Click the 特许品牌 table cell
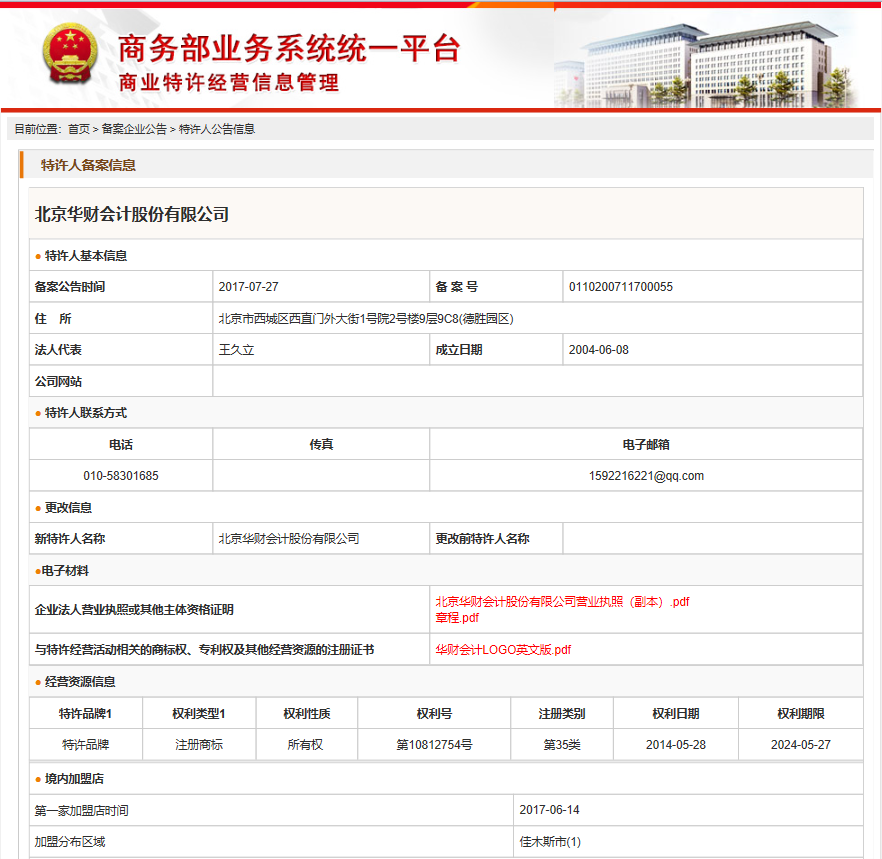Viewport: 882px width, 859px height. tap(86, 745)
